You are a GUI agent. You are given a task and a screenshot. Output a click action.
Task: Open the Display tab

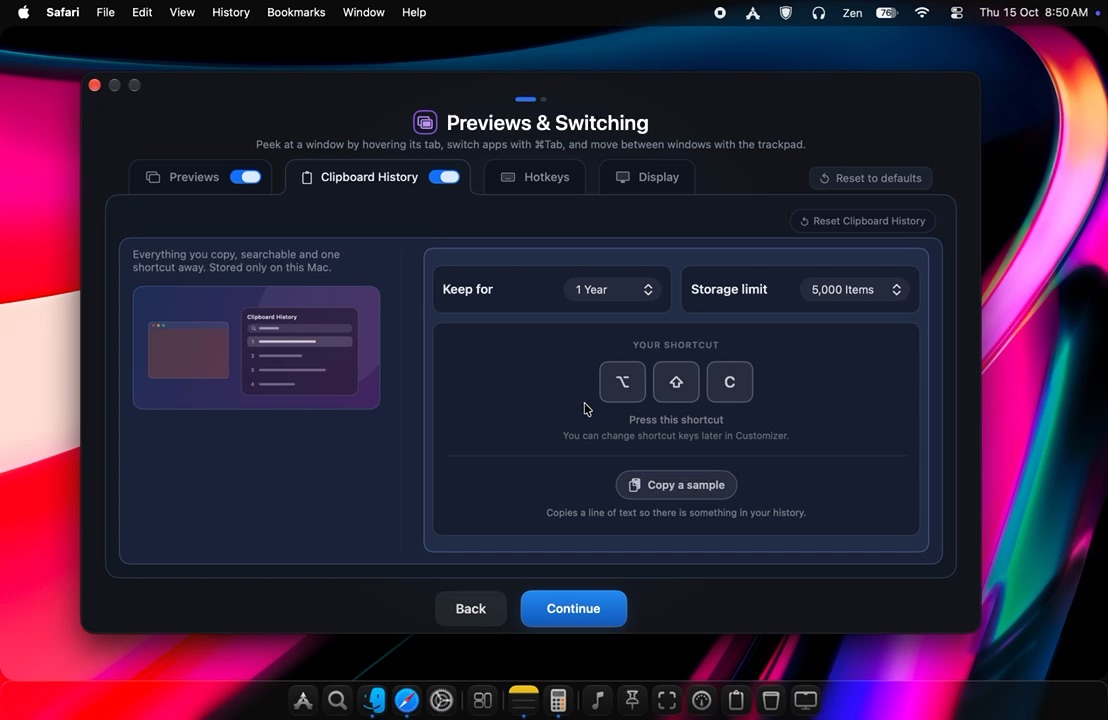click(647, 177)
